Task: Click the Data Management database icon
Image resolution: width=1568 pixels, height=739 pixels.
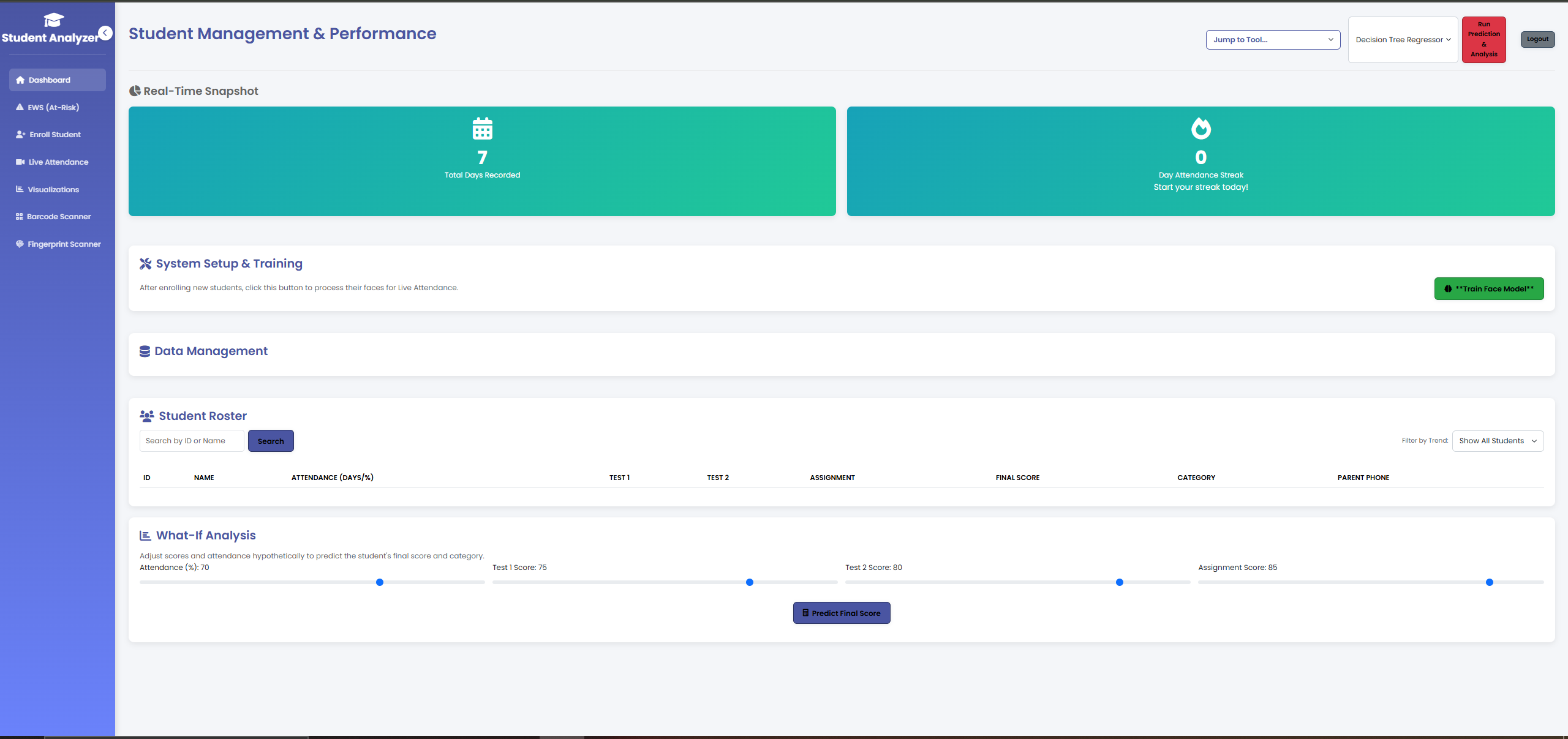Action: coord(145,351)
